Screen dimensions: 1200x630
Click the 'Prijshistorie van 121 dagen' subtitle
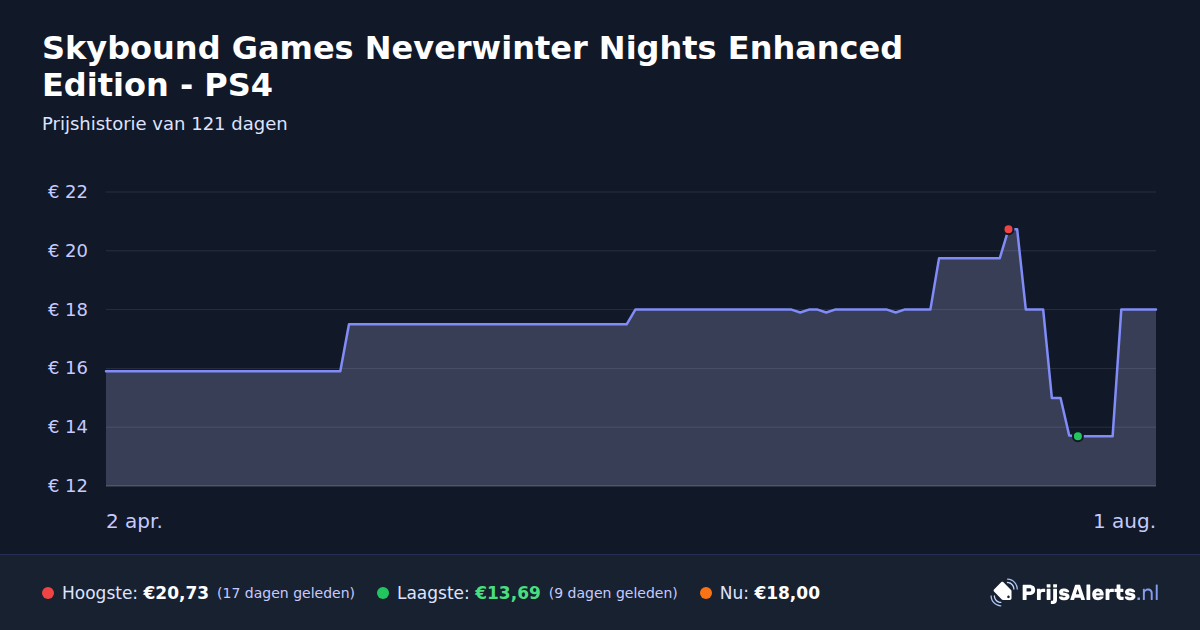click(x=165, y=124)
